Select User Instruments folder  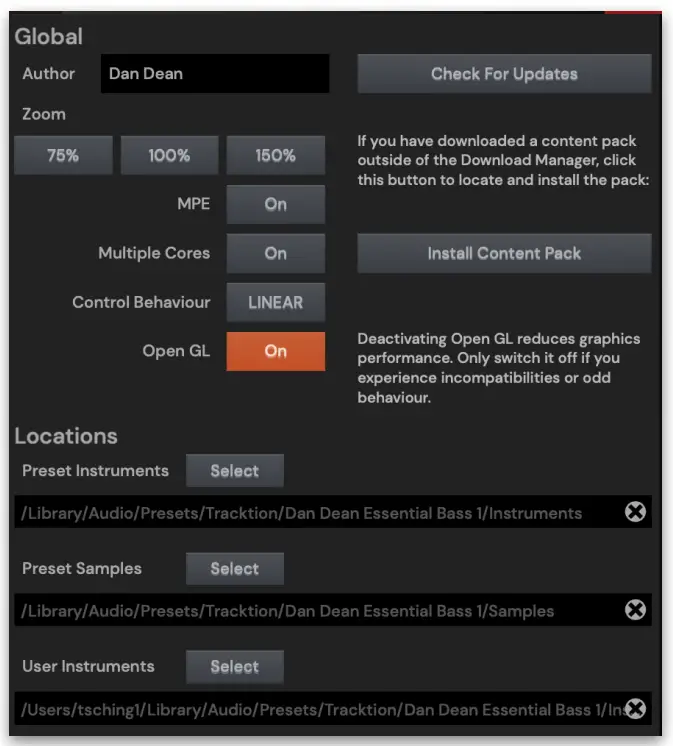(x=234, y=667)
